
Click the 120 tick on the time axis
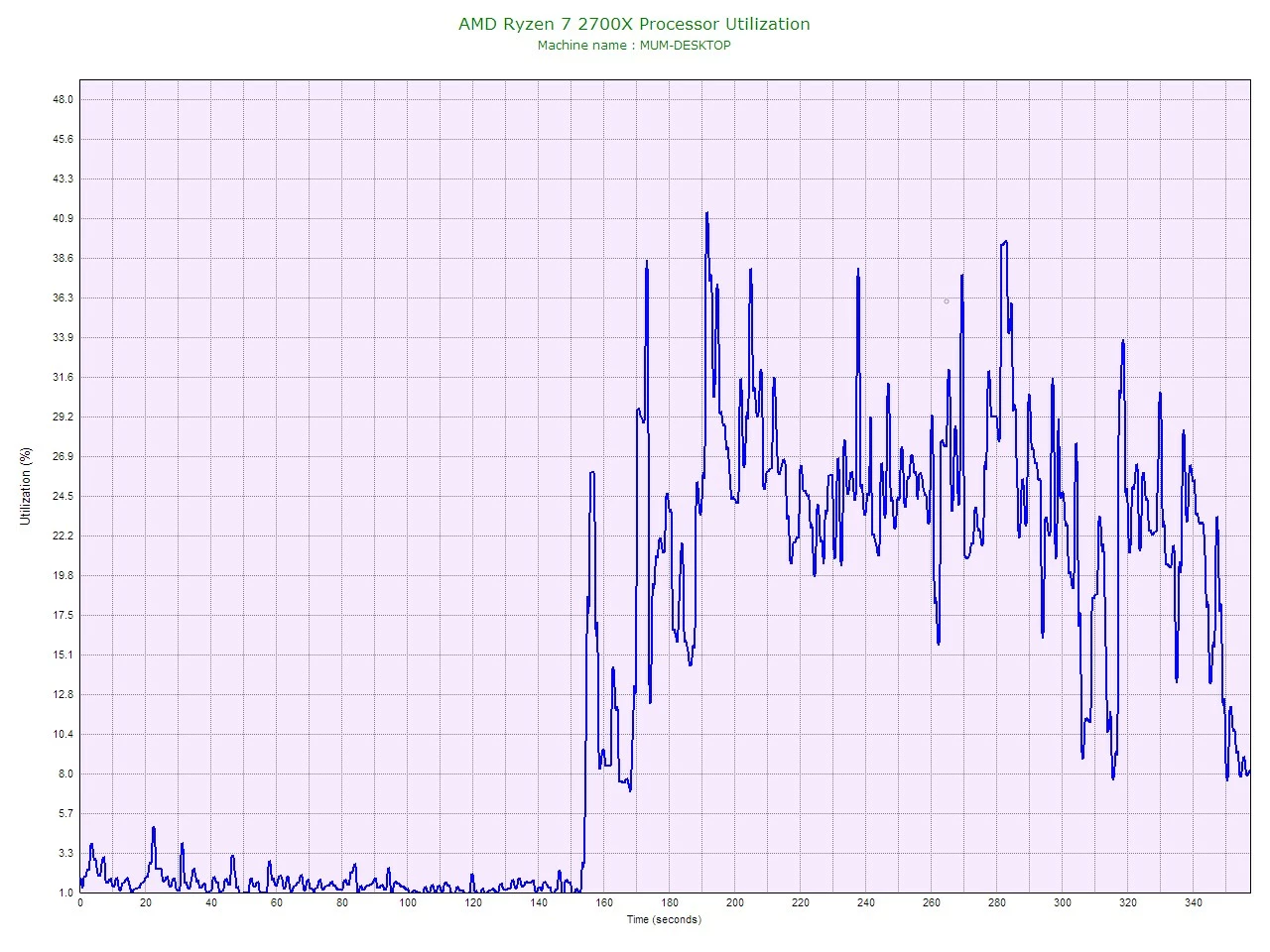click(x=473, y=902)
